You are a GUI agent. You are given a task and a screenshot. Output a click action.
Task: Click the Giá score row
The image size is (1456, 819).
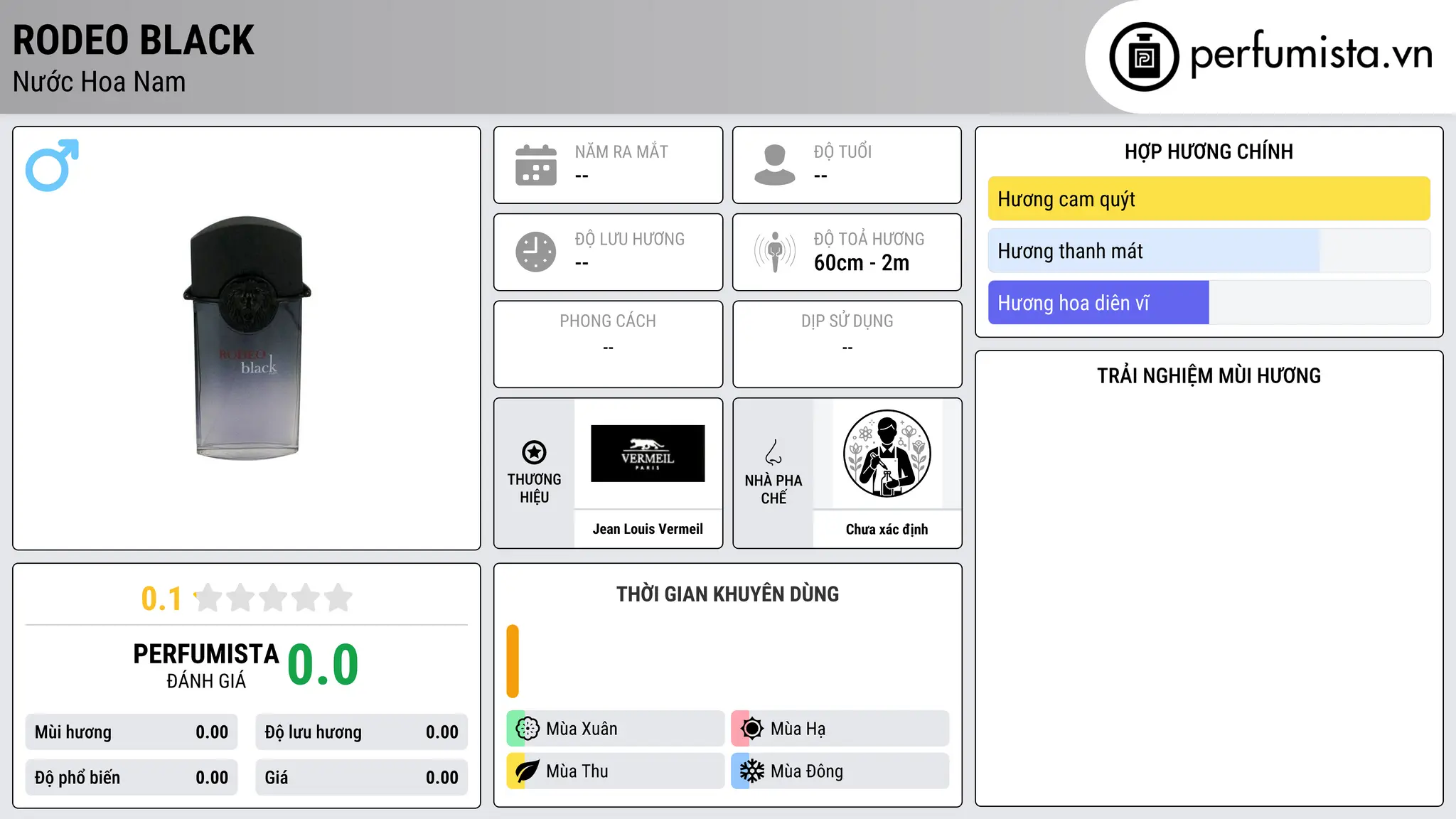(362, 778)
